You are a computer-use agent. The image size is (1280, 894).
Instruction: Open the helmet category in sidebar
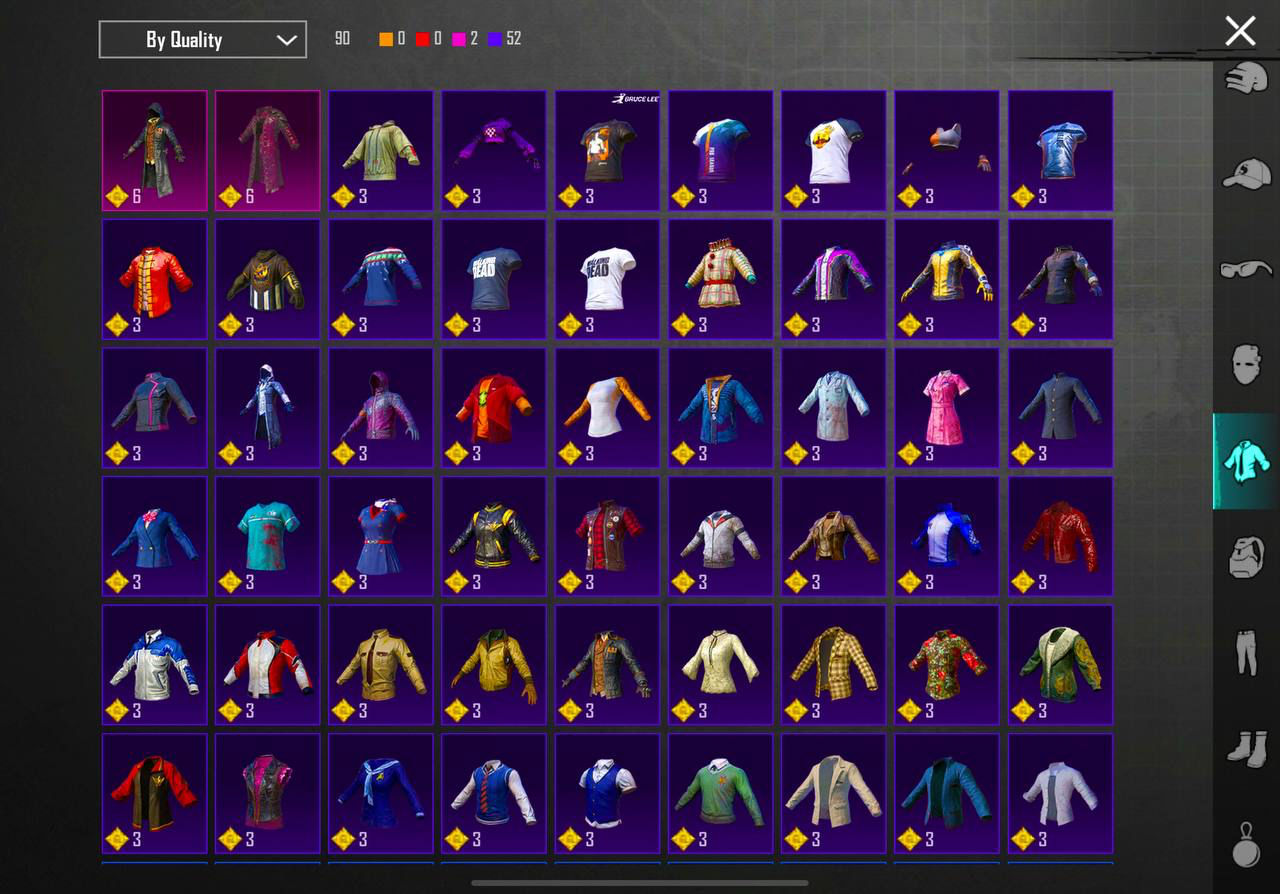1246,78
